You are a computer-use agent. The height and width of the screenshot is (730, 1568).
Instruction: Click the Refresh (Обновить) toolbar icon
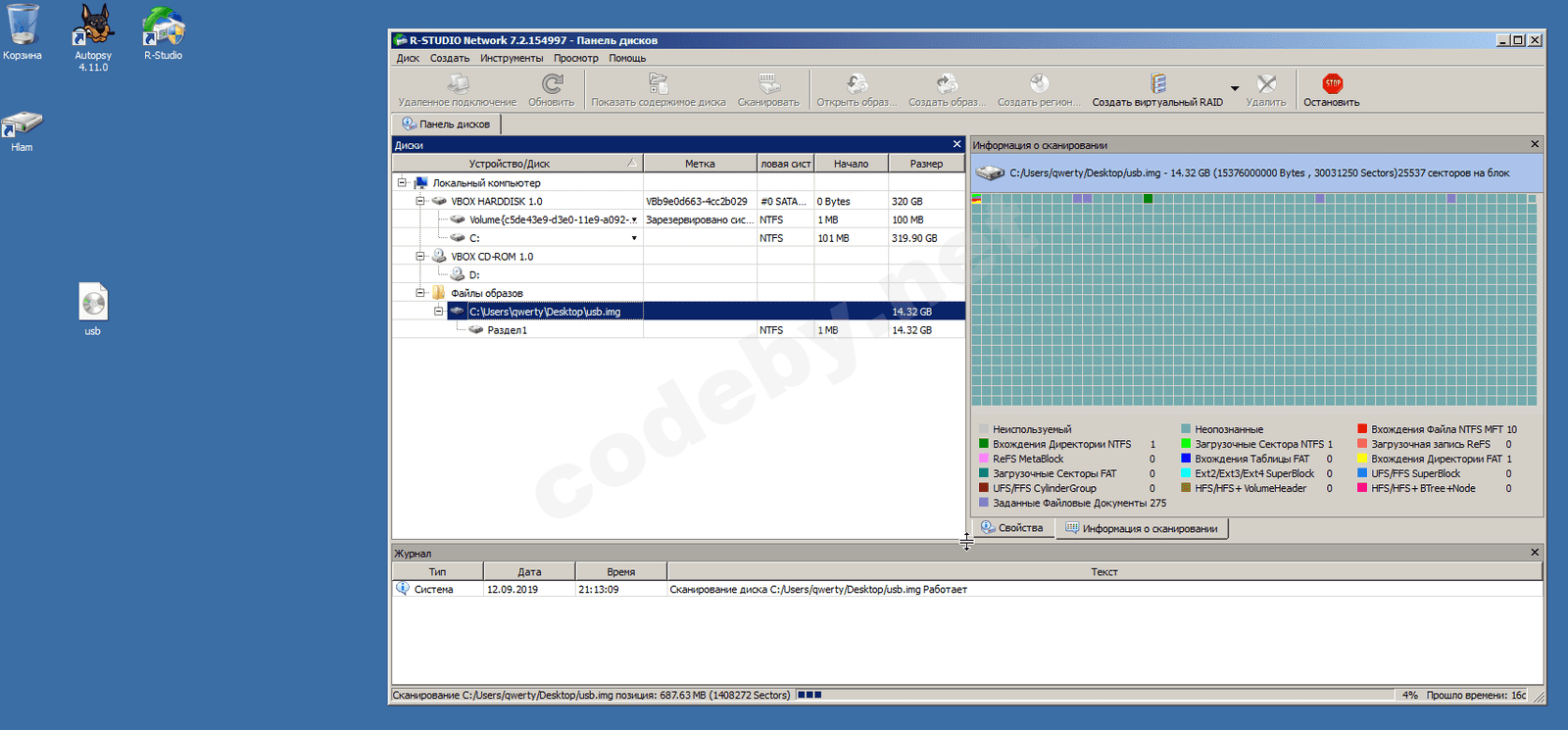(x=552, y=85)
